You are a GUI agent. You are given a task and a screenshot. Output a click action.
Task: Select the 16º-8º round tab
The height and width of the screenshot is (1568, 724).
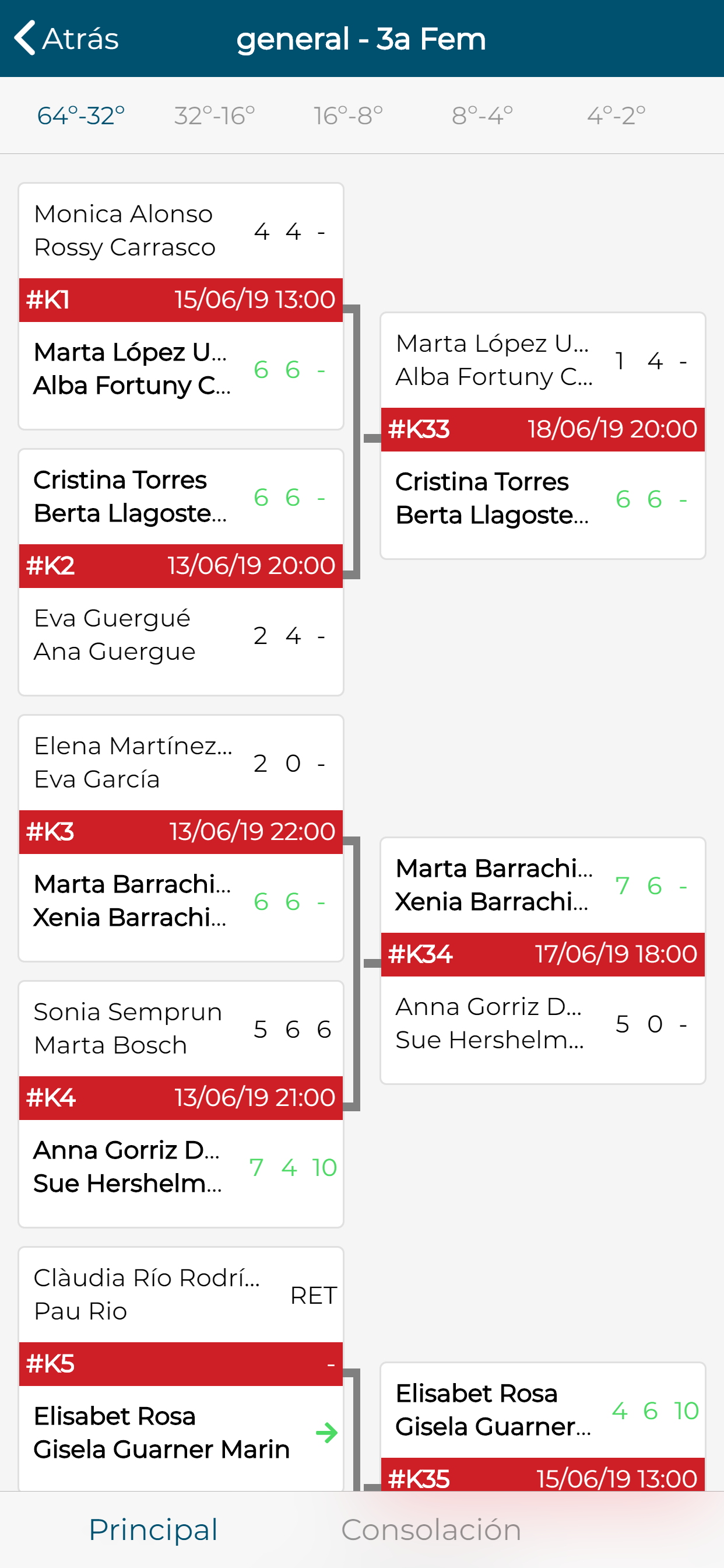tap(348, 116)
